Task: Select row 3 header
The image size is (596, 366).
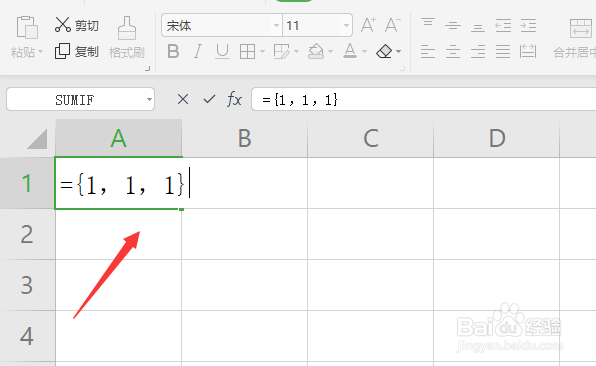Action: (x=27, y=285)
